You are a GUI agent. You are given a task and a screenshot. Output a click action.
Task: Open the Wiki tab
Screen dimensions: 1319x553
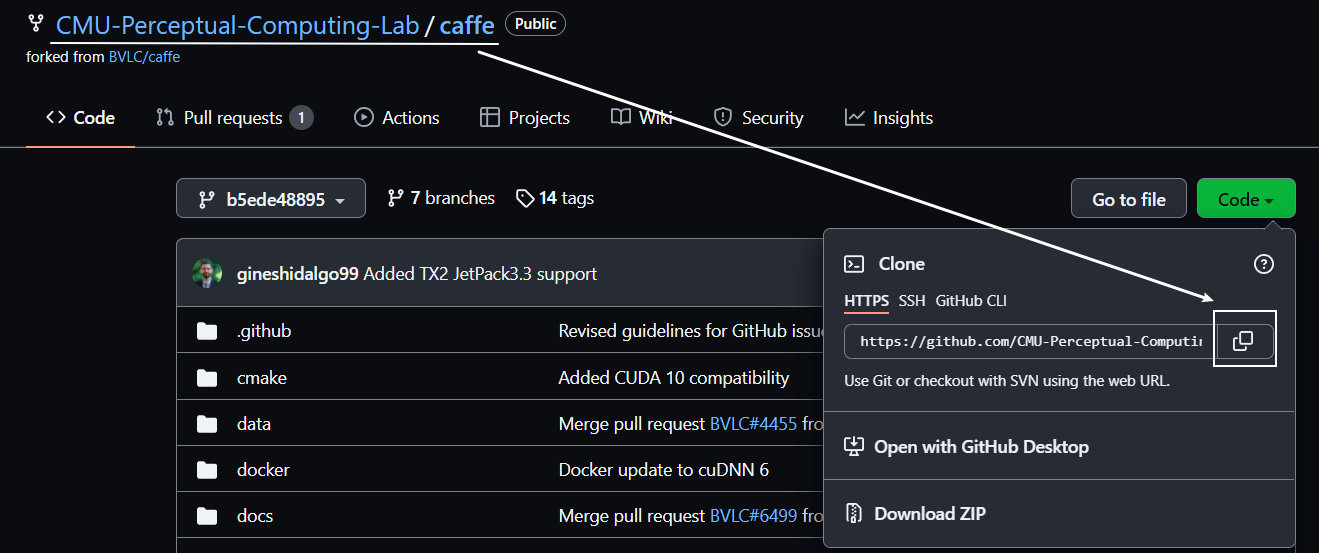pyautogui.click(x=641, y=118)
